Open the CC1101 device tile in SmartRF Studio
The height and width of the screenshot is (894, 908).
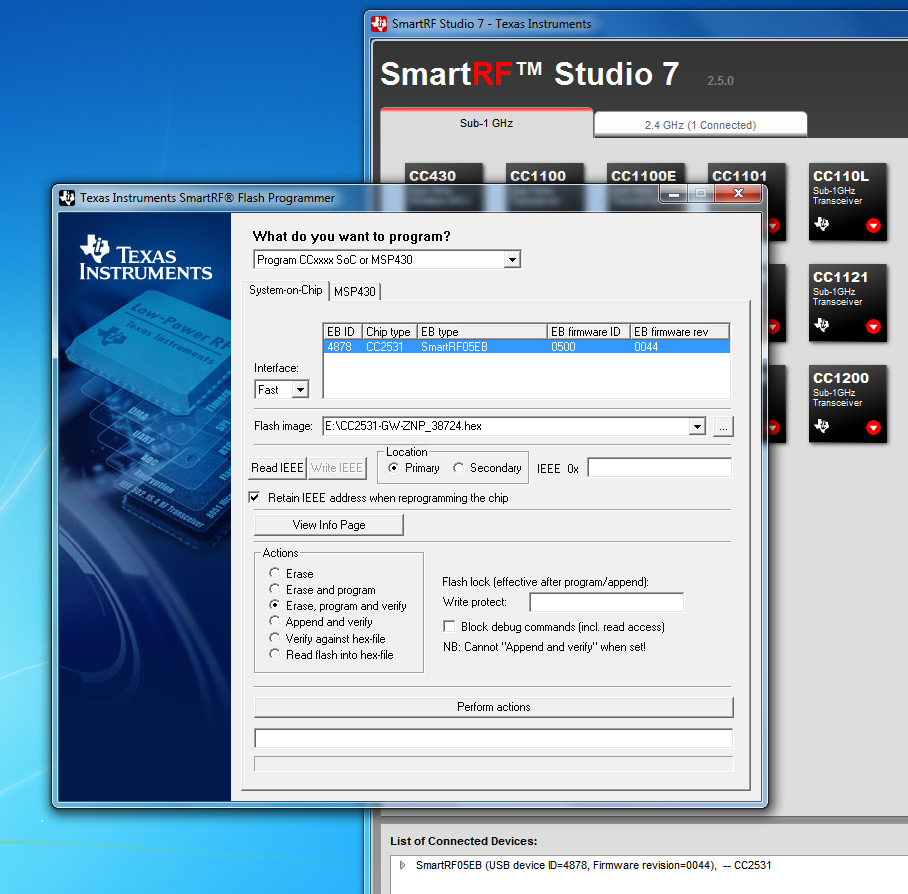point(746,174)
